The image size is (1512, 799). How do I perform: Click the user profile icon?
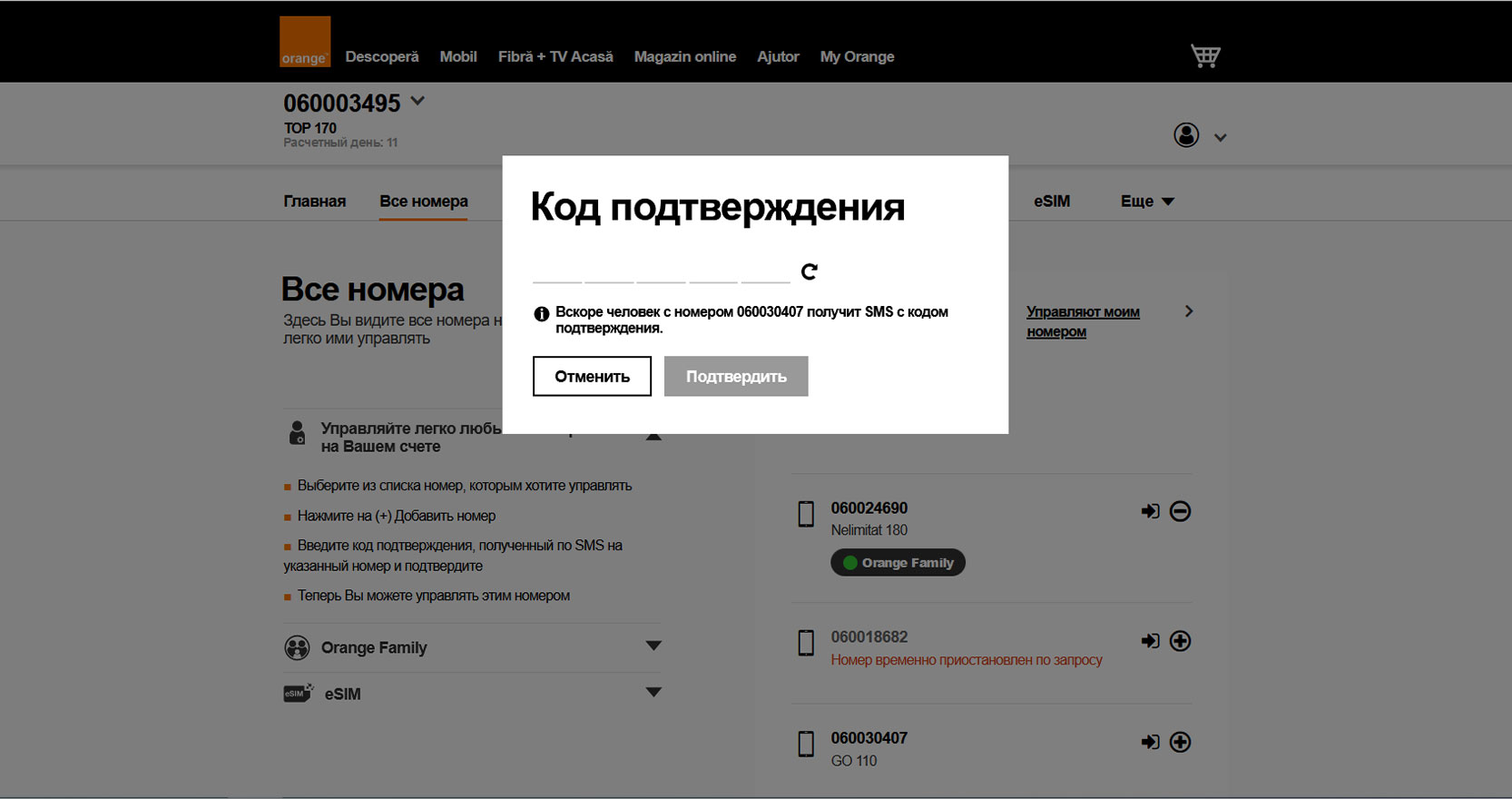point(1185,135)
